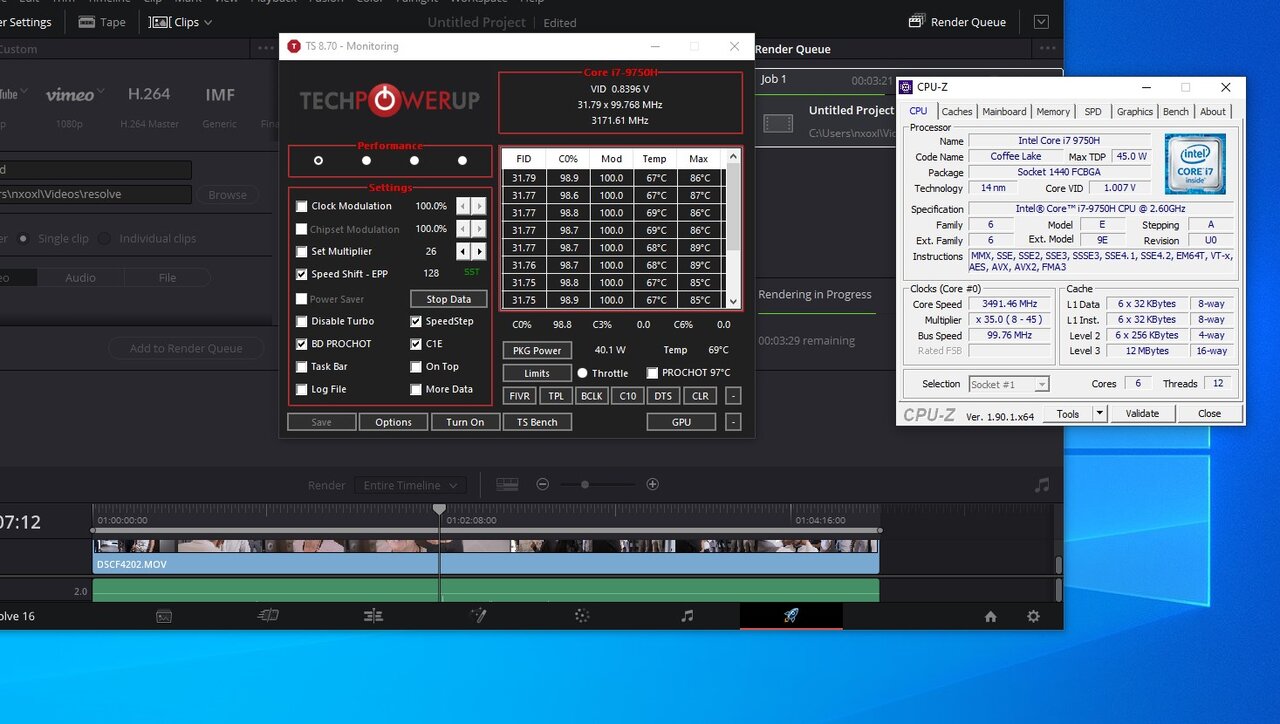The width and height of the screenshot is (1280, 724).
Task: Switch to CPU-Z Graphics tab
Action: 1135,112
